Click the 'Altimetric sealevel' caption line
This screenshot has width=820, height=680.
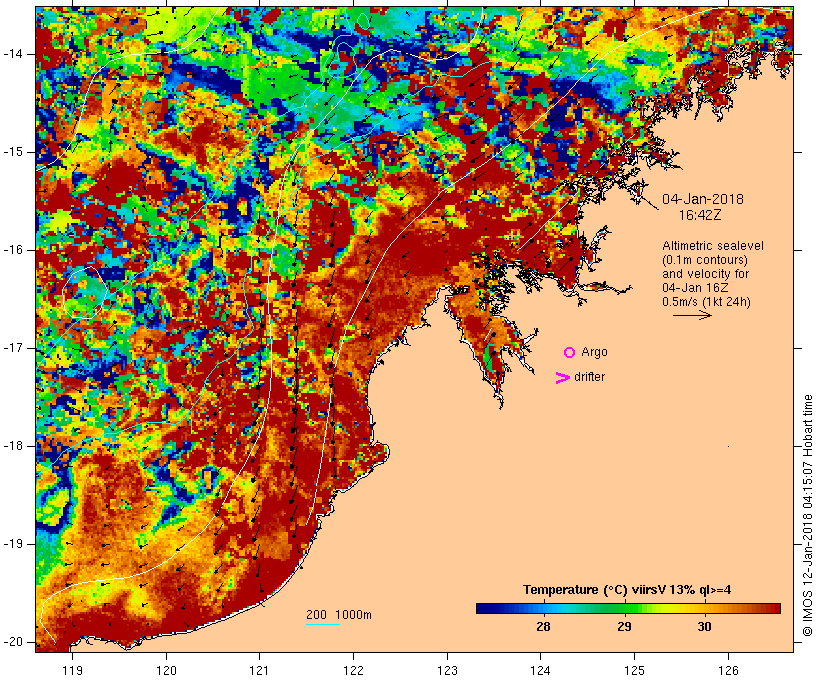pos(713,246)
